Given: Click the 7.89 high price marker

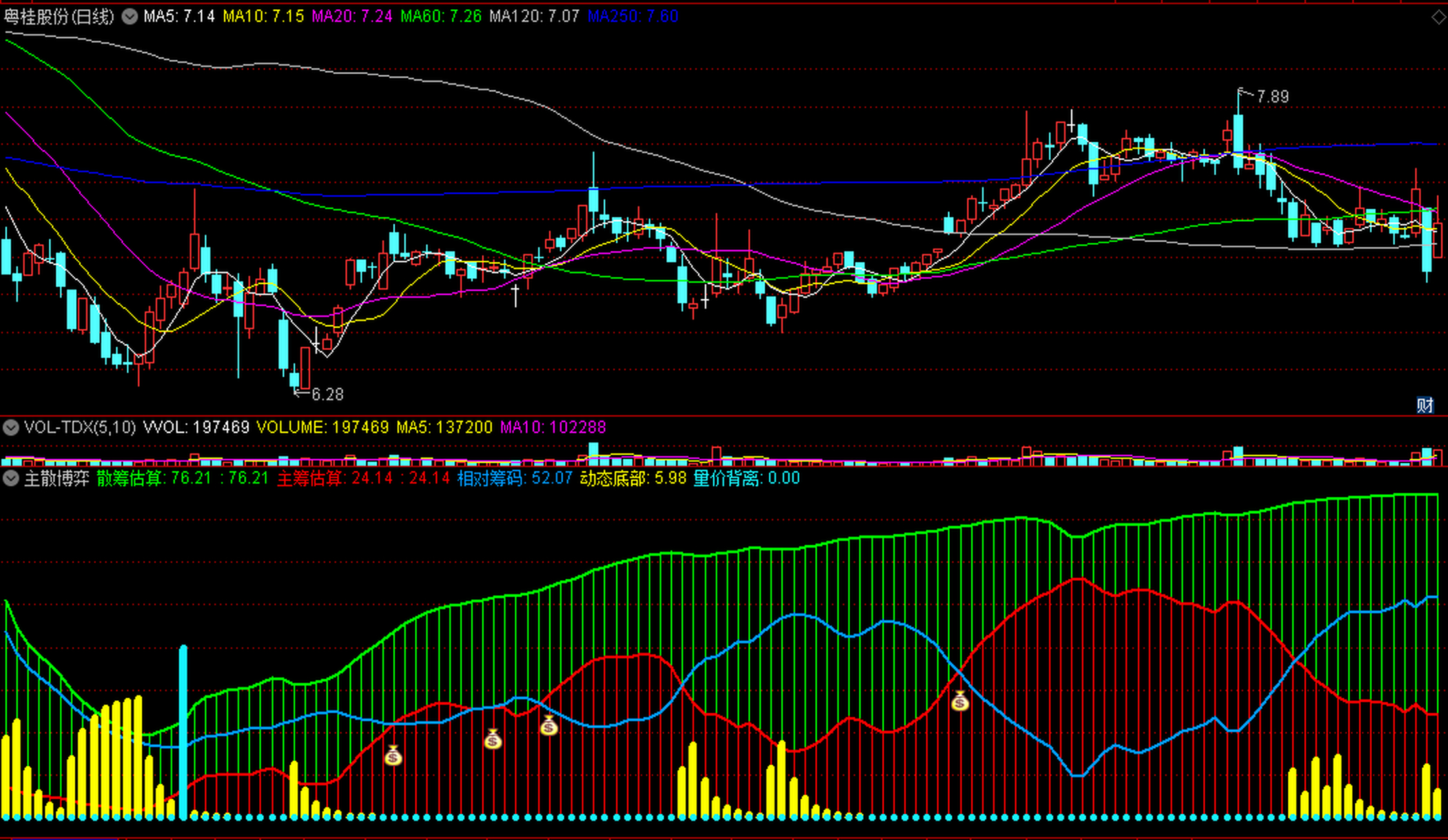Looking at the screenshot, I should tap(1272, 97).
